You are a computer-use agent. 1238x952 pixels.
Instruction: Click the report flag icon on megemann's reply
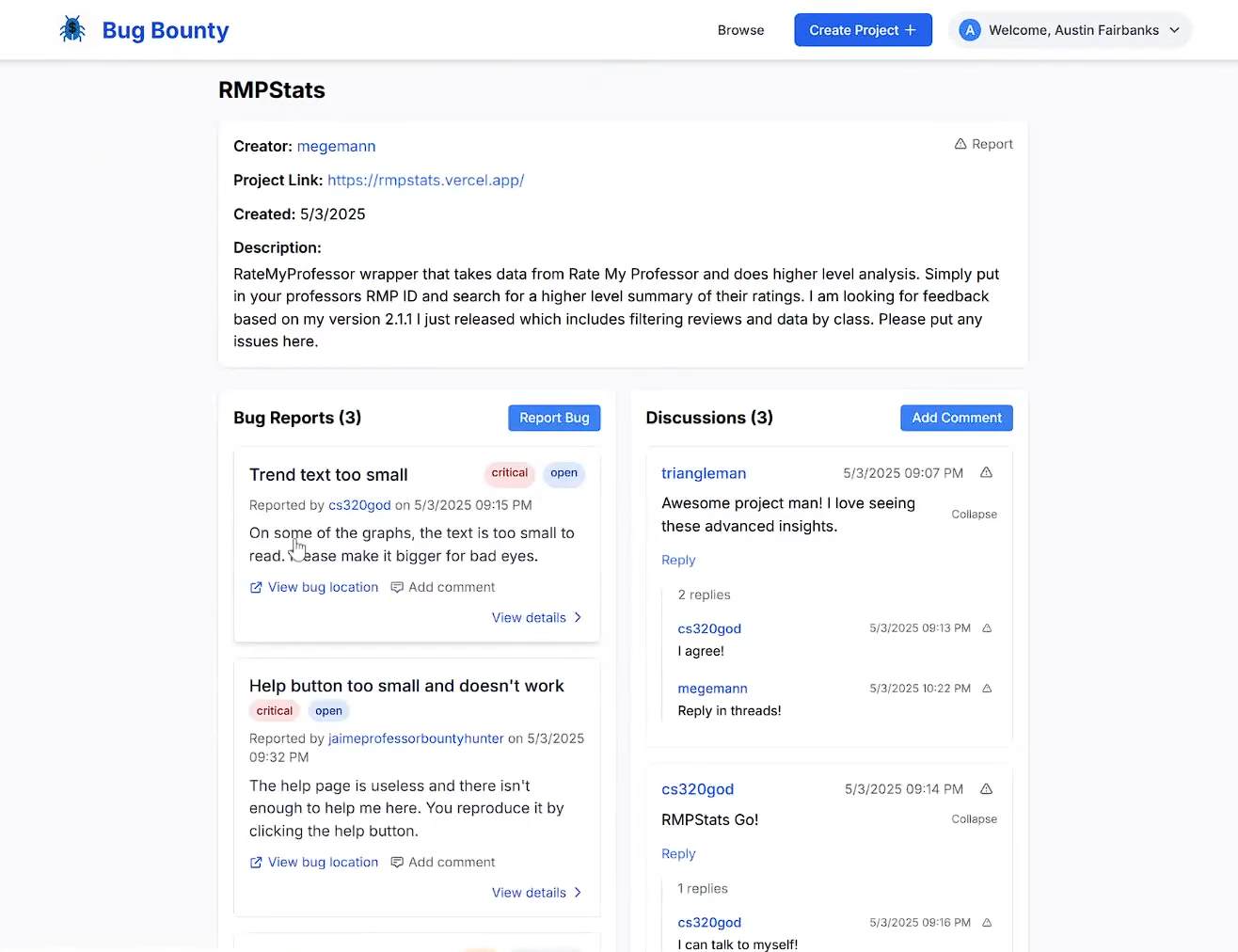point(987,689)
